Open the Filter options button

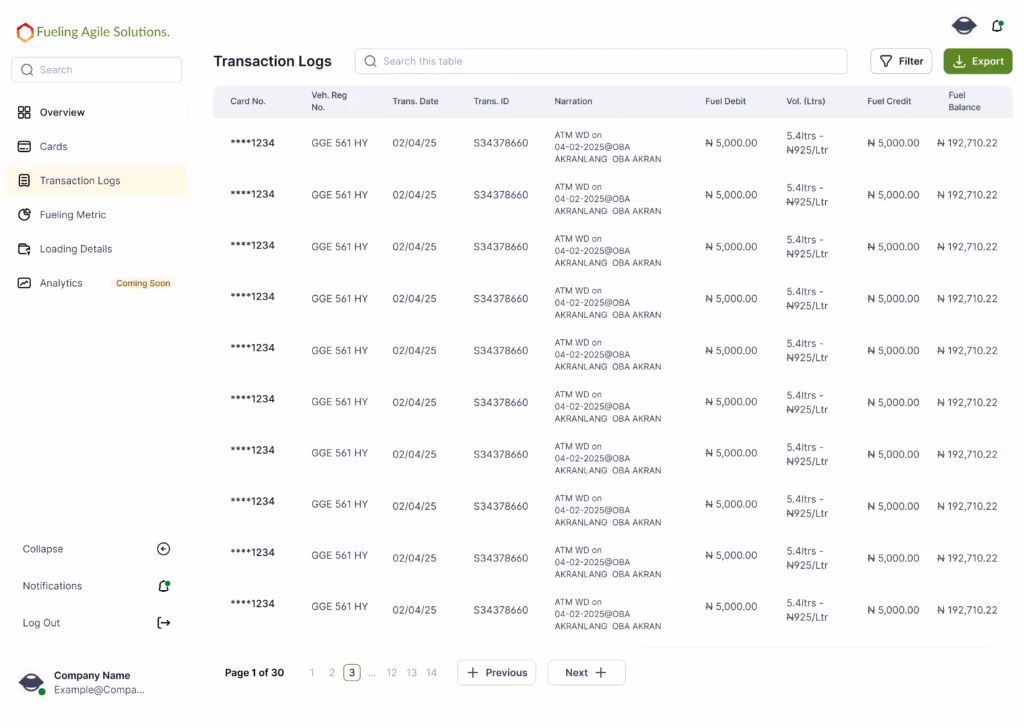901,61
